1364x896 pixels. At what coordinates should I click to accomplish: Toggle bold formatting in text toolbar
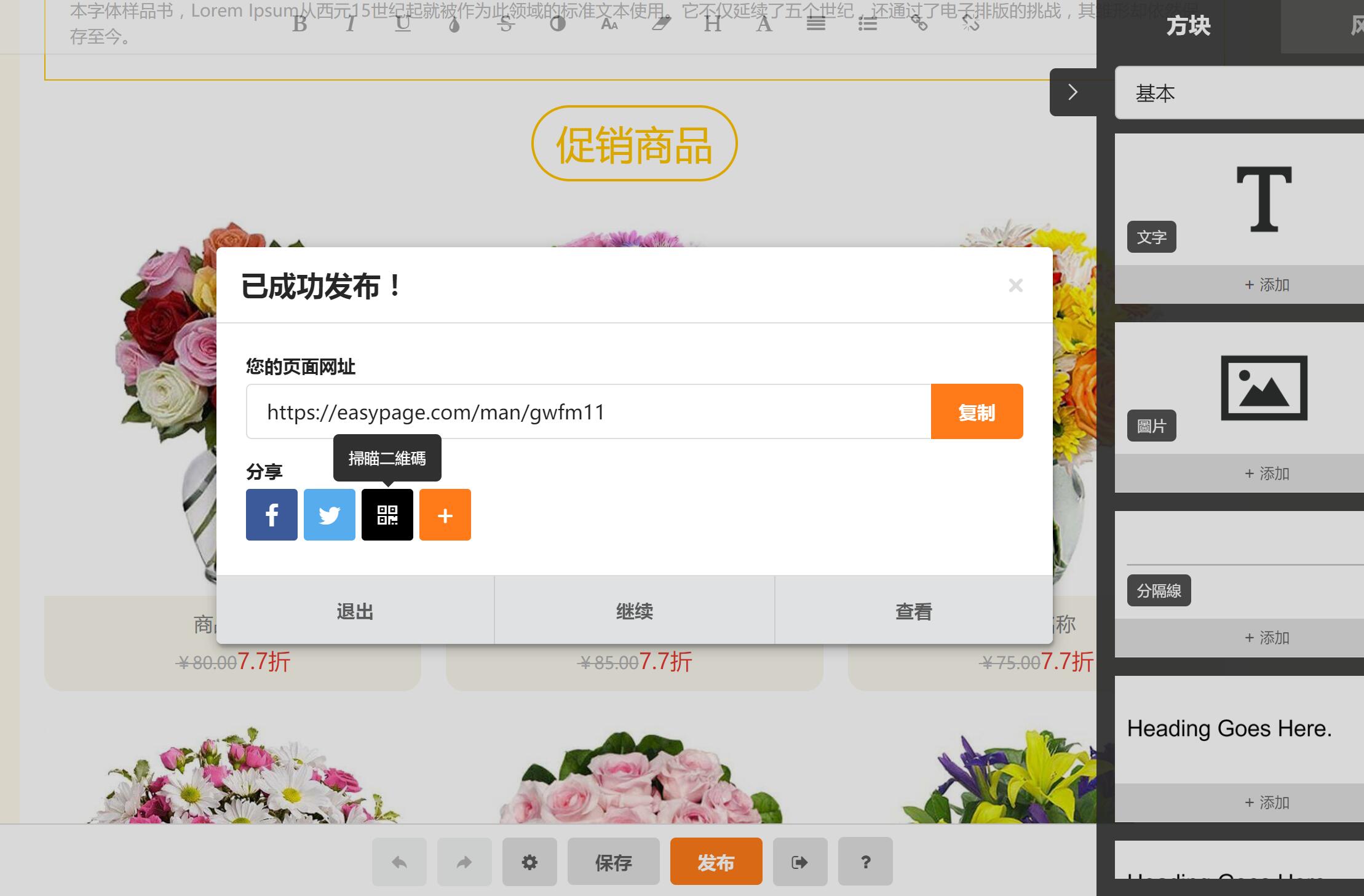coord(299,24)
